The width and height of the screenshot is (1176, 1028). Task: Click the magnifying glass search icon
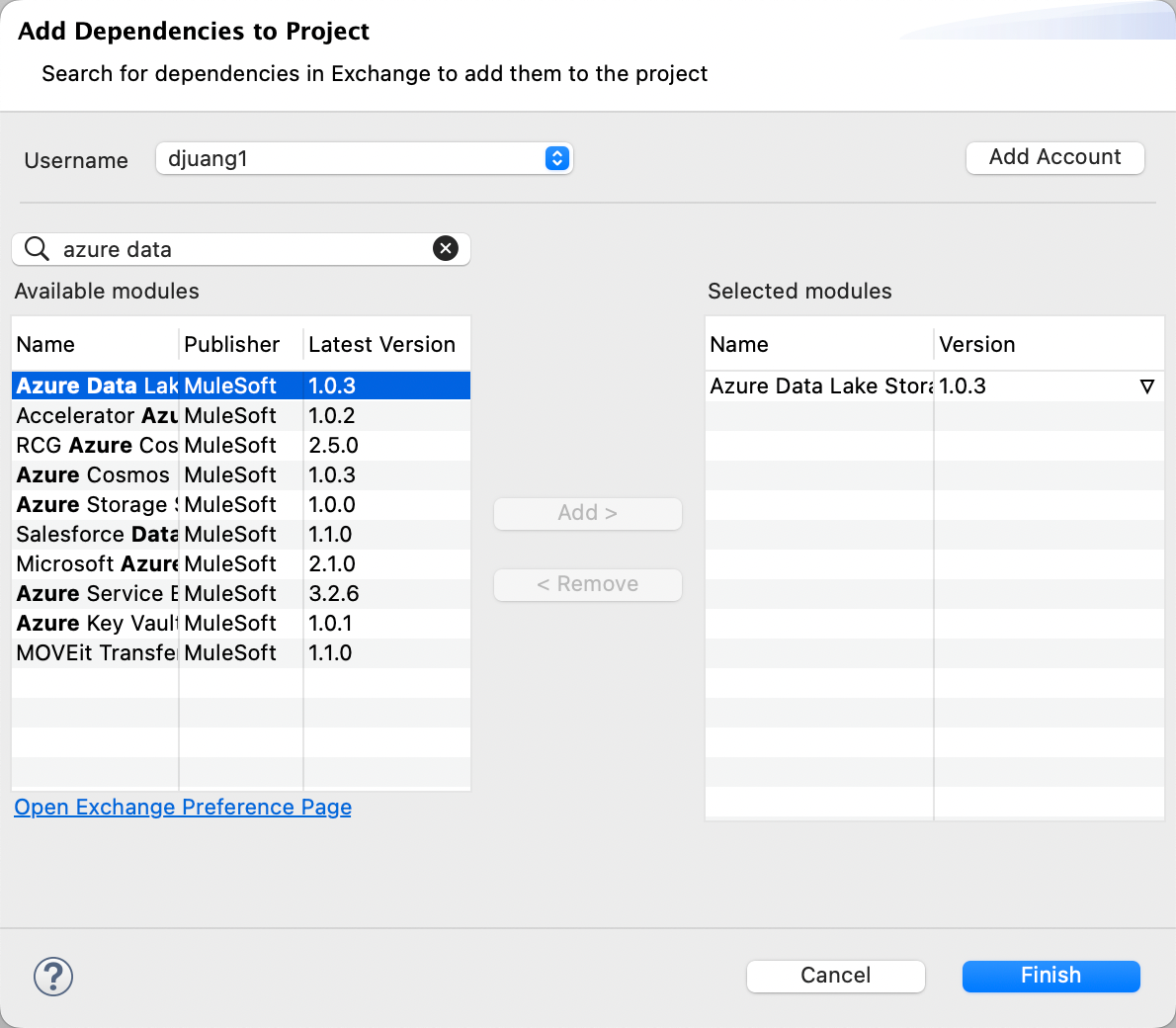pos(37,249)
